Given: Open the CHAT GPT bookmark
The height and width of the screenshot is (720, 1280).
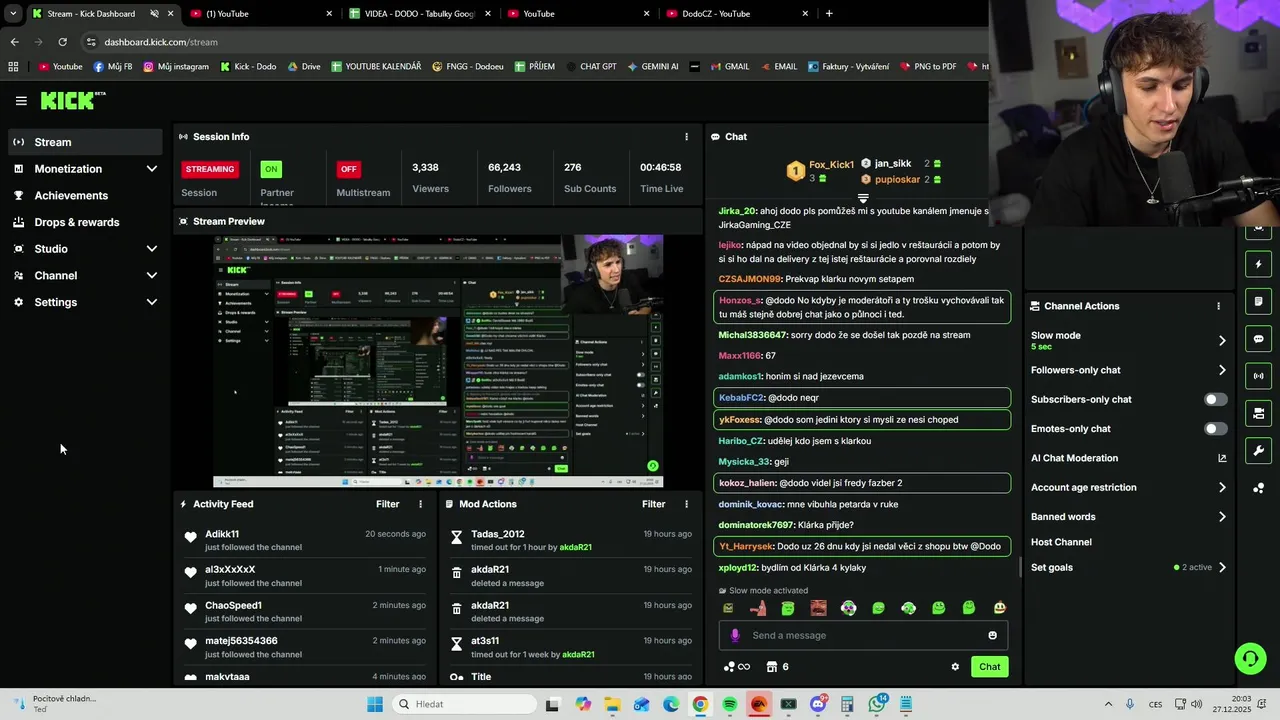Looking at the screenshot, I should pyautogui.click(x=591, y=67).
